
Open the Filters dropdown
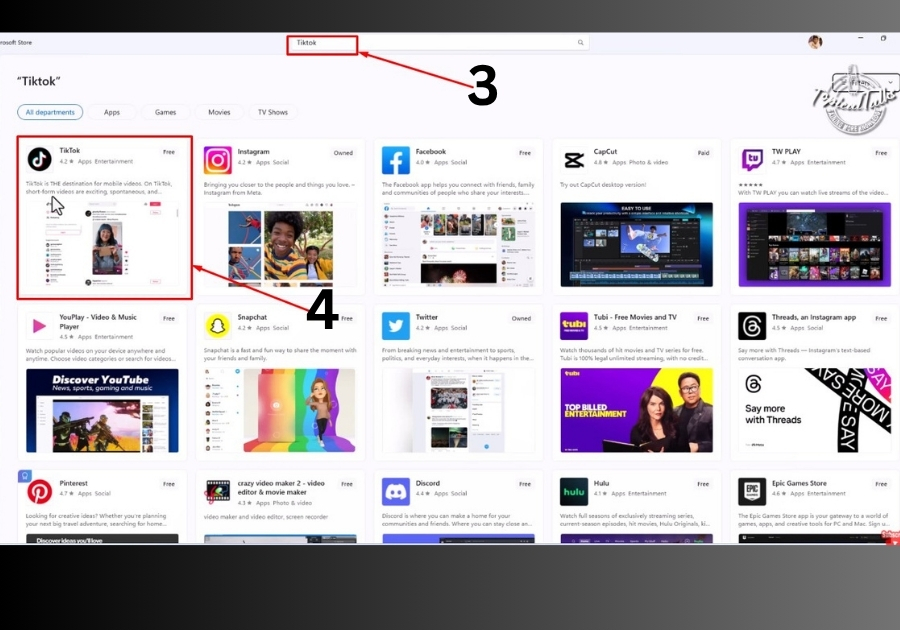[x=866, y=82]
